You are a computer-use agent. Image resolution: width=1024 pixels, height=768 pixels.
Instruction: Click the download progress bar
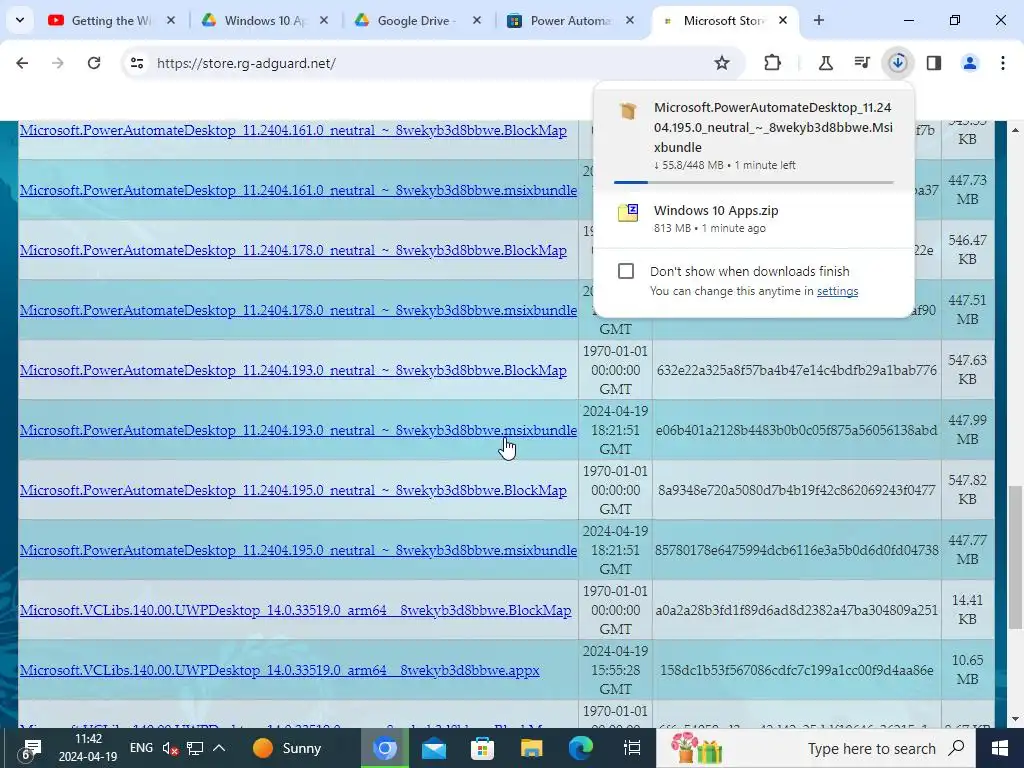(x=754, y=182)
